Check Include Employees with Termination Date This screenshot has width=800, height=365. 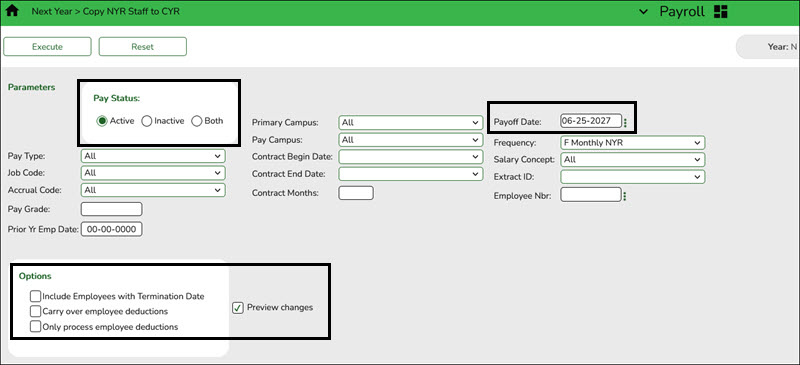(35, 296)
